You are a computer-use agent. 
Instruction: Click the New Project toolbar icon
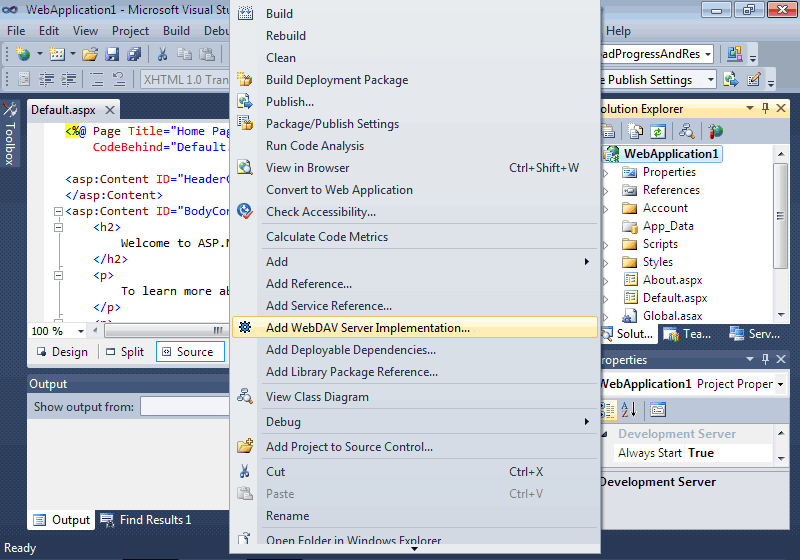click(23, 54)
